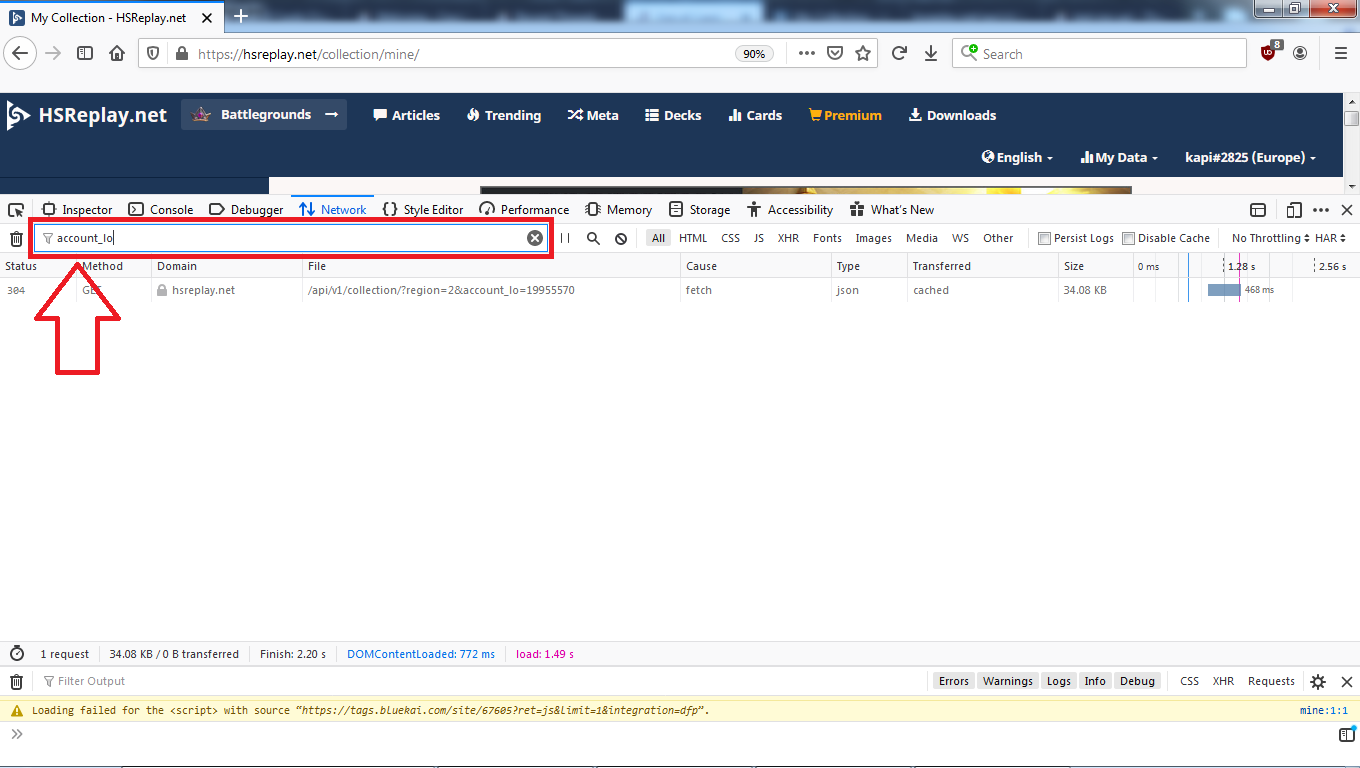Toggle console multi-line editor mode icon
The height and width of the screenshot is (768, 1360).
coord(1347,734)
